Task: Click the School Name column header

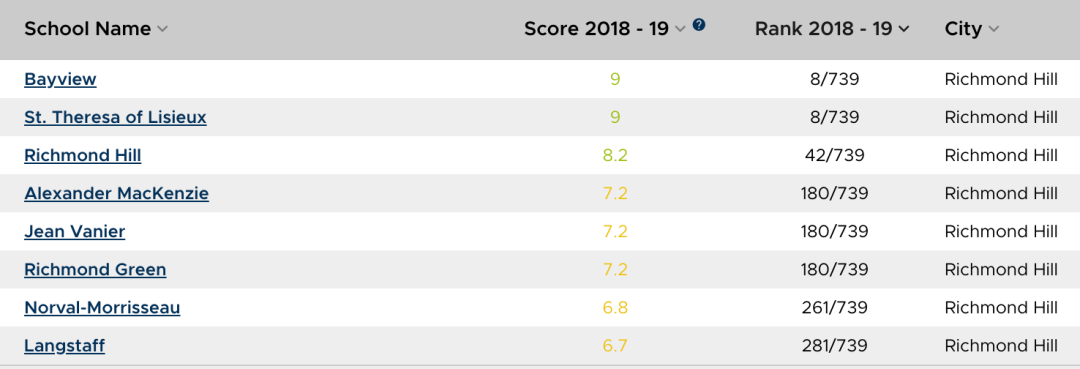Action: tap(87, 29)
